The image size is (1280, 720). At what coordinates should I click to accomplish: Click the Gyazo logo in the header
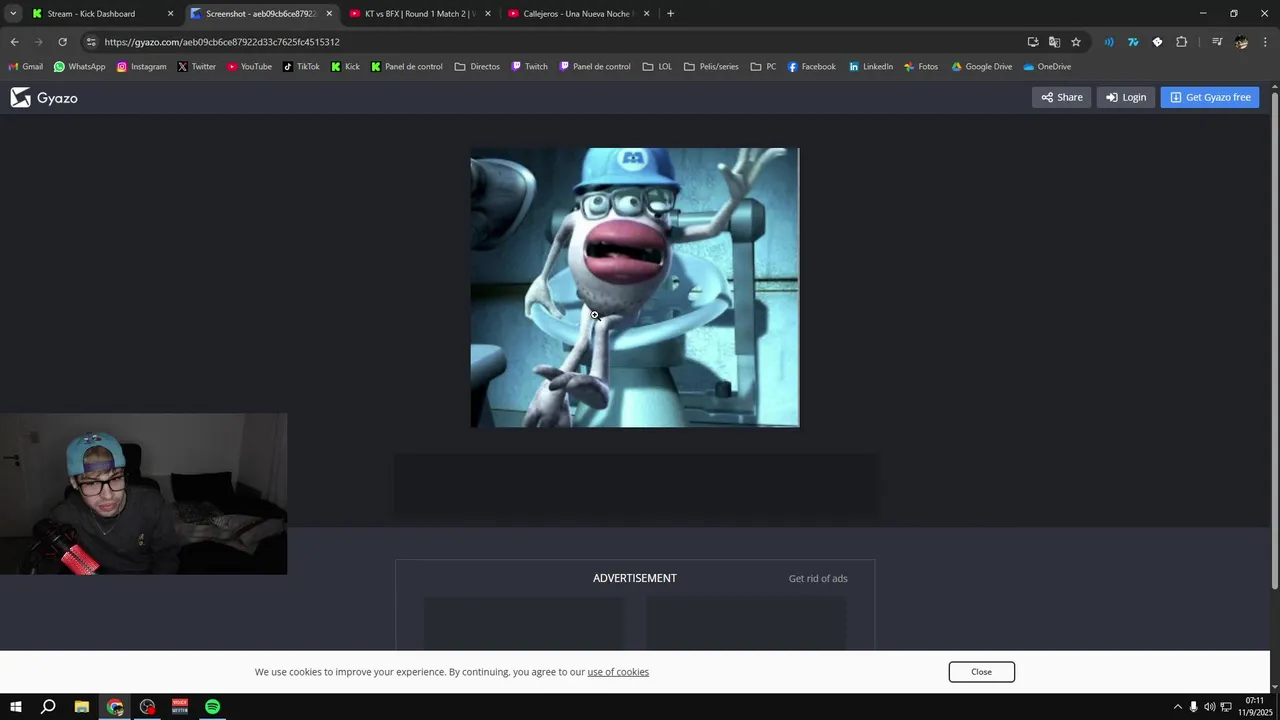tap(44, 97)
